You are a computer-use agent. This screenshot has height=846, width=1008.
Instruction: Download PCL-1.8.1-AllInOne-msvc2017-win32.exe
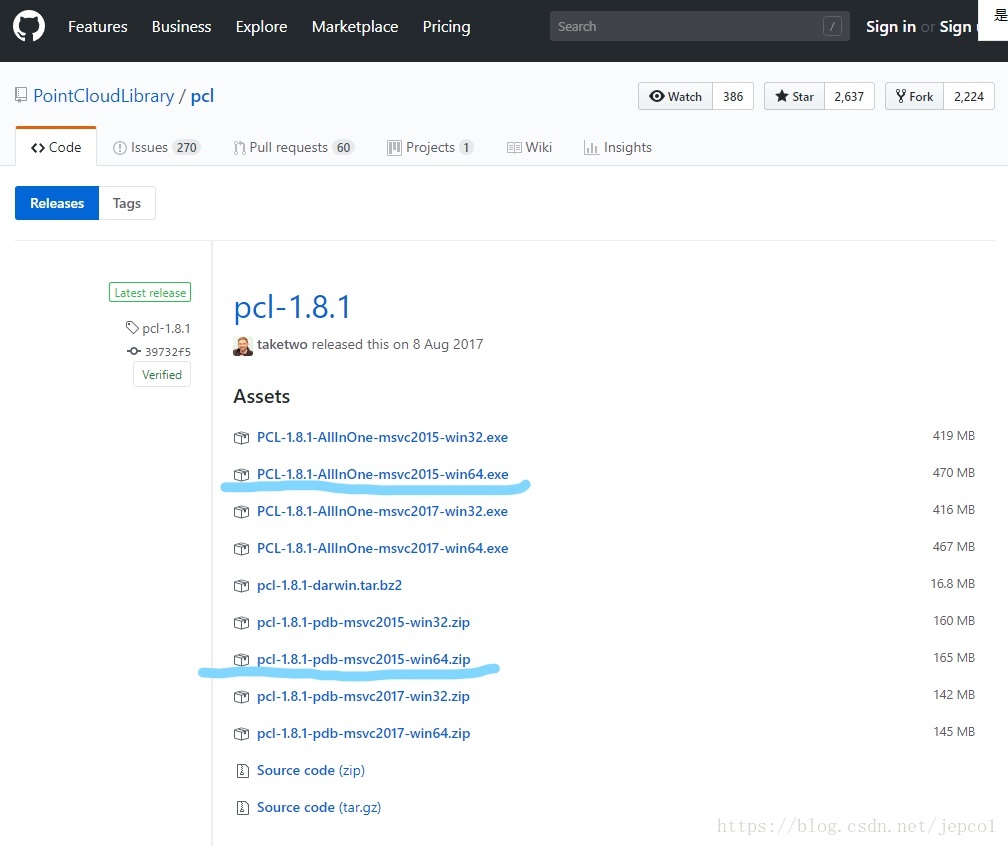click(382, 512)
